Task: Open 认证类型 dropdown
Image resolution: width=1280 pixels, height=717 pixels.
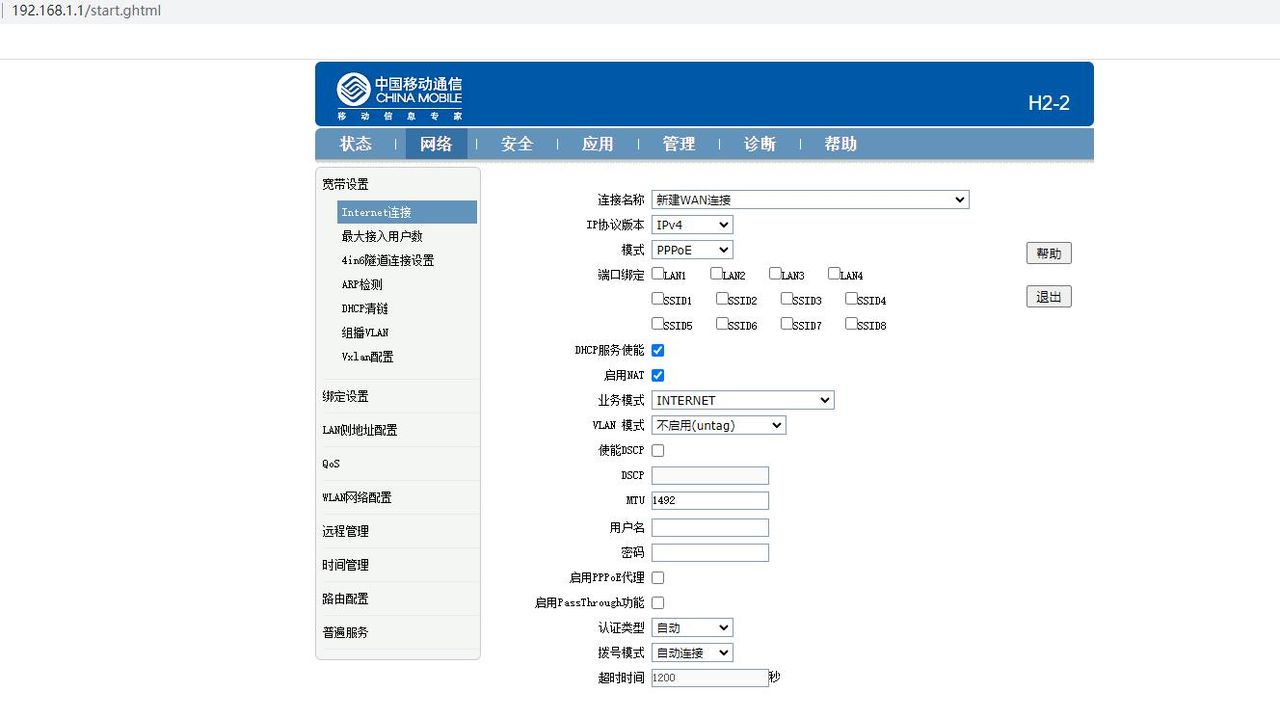Action: click(x=692, y=628)
